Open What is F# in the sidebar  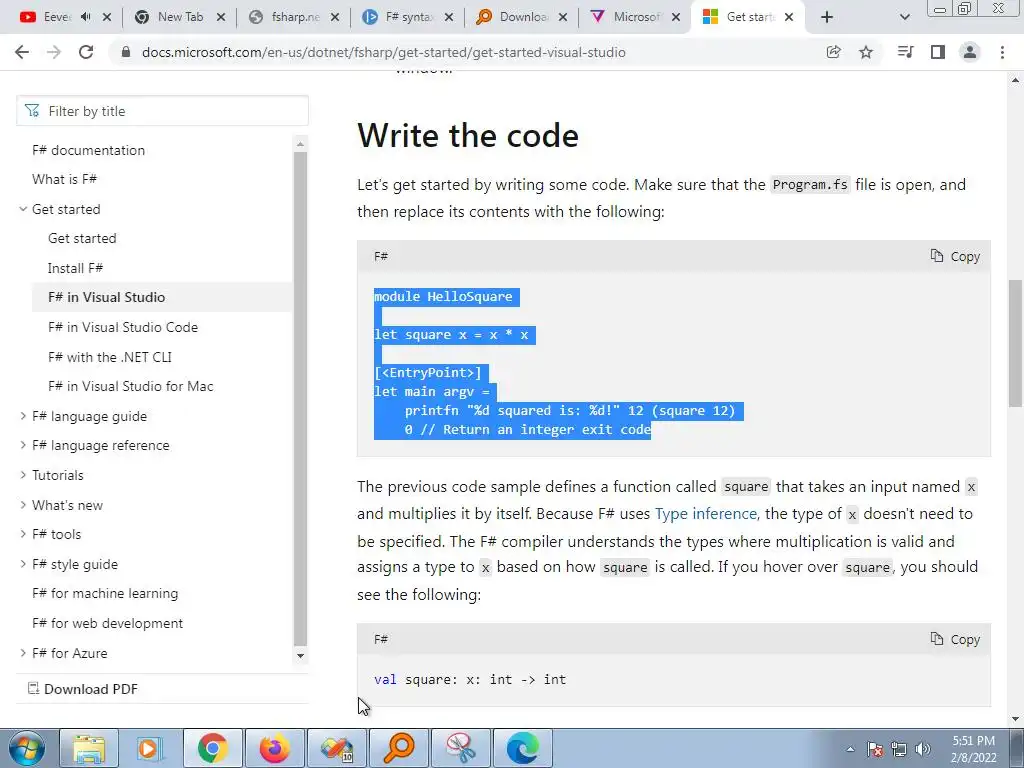click(x=64, y=179)
